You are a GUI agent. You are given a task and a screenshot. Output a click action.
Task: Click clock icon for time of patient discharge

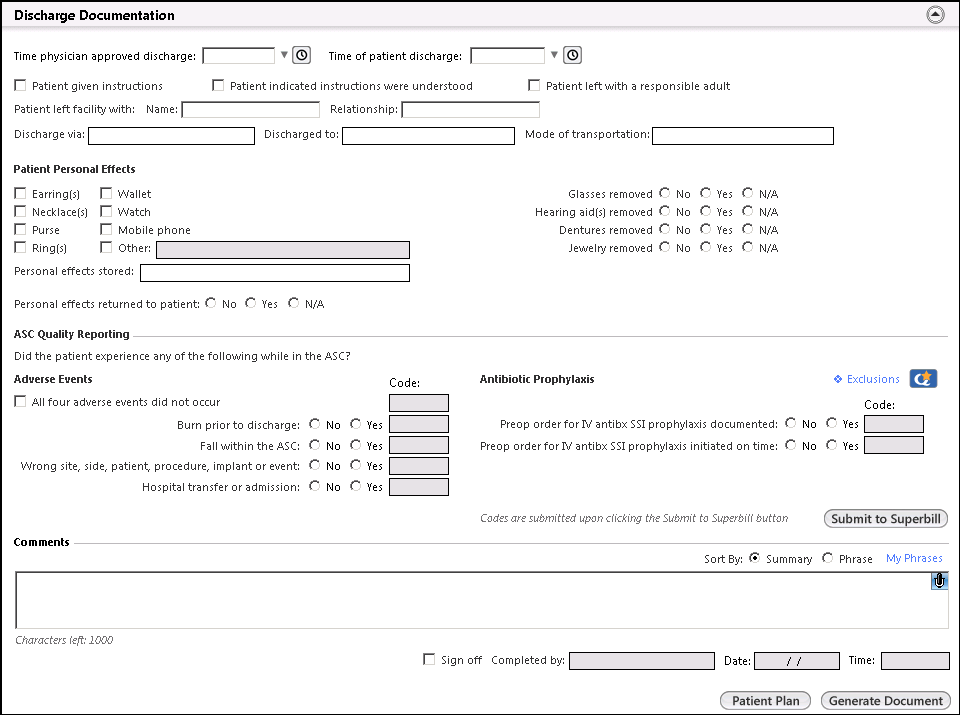572,55
